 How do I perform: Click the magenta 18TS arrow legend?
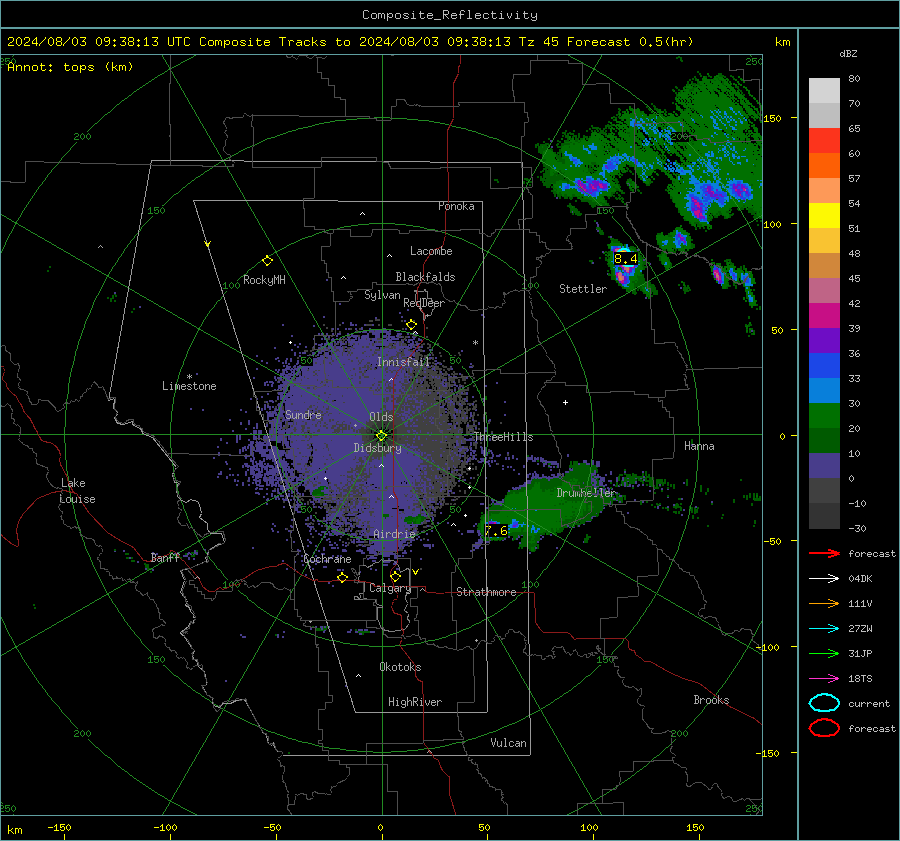click(x=824, y=679)
